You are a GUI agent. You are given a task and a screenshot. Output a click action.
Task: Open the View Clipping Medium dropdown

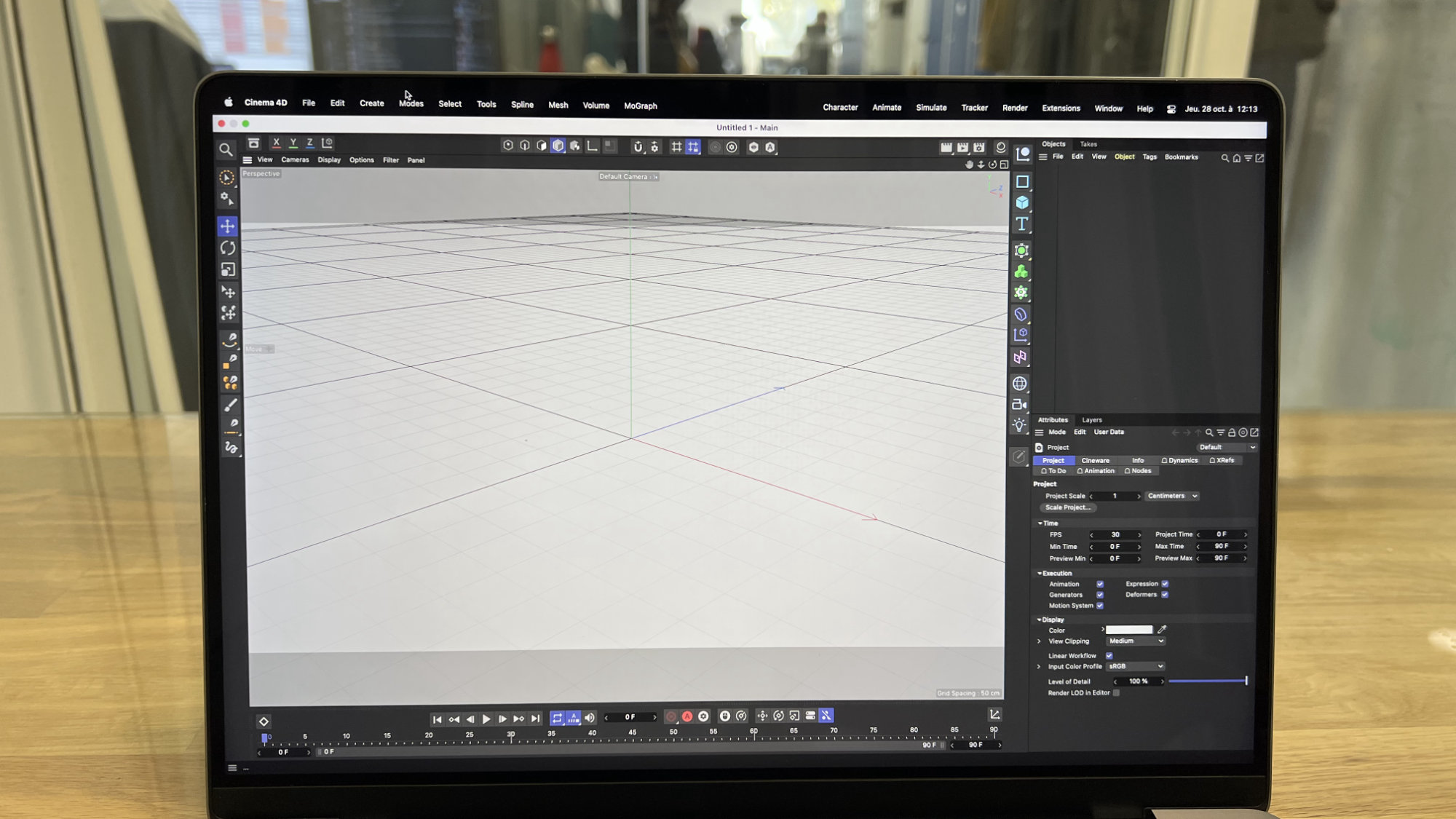coord(1136,641)
